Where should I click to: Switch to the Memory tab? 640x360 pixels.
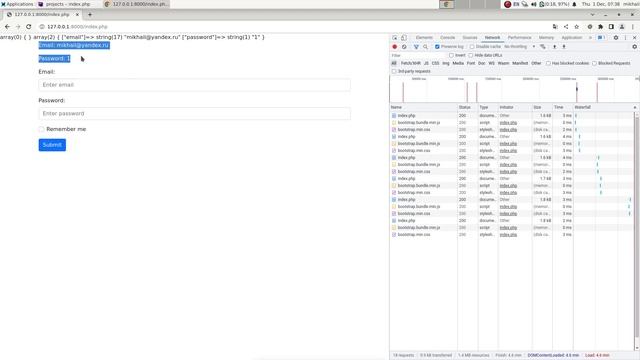pos(546,38)
